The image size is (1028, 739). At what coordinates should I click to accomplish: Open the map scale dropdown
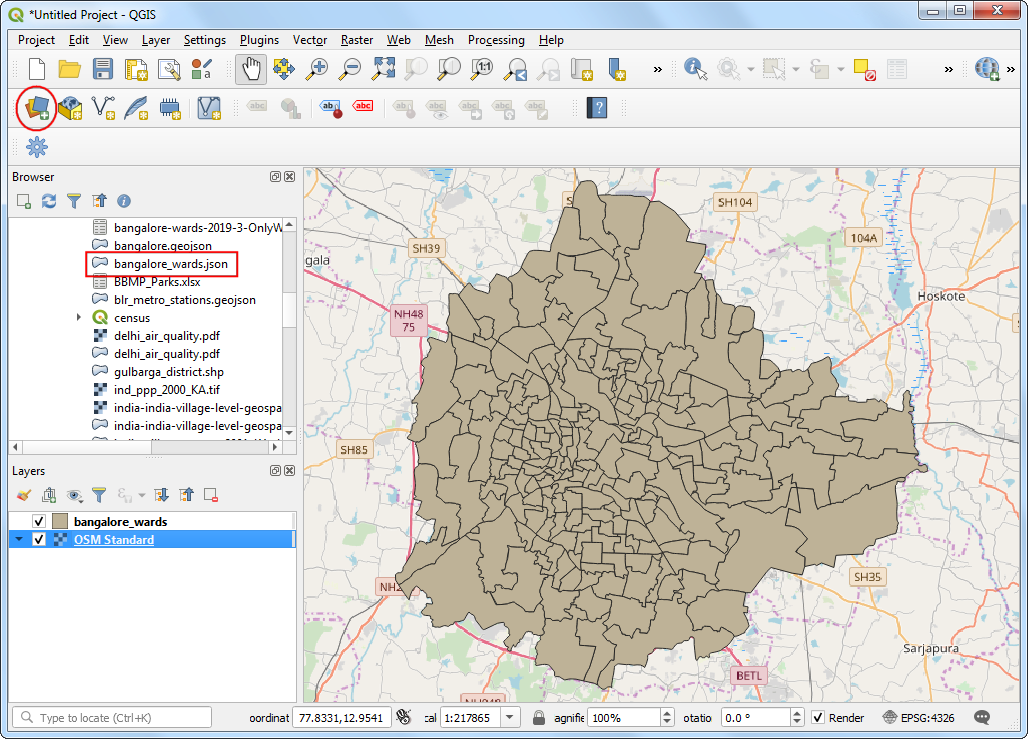point(510,717)
